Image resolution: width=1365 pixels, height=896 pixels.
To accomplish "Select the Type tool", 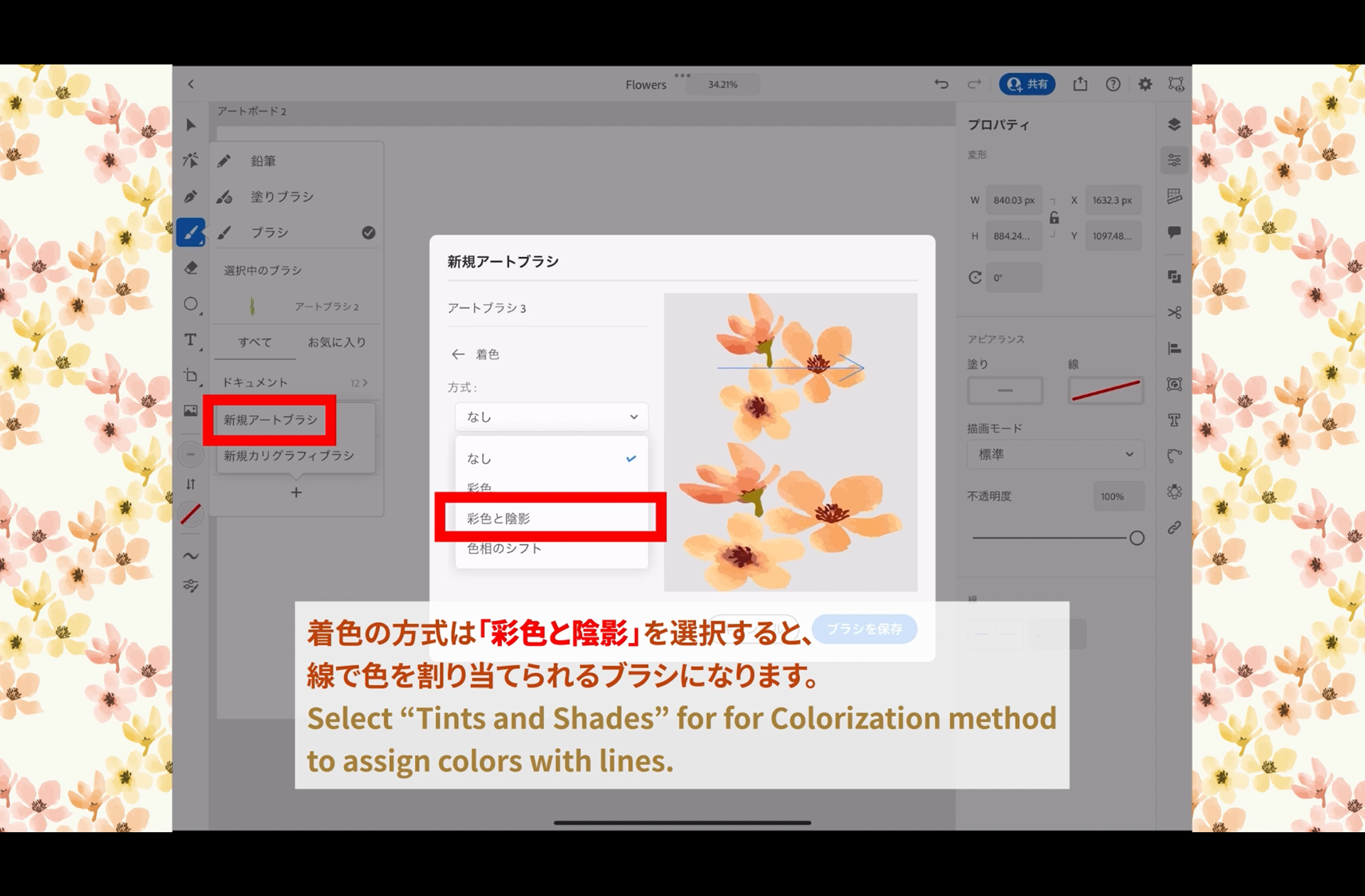I will 191,340.
